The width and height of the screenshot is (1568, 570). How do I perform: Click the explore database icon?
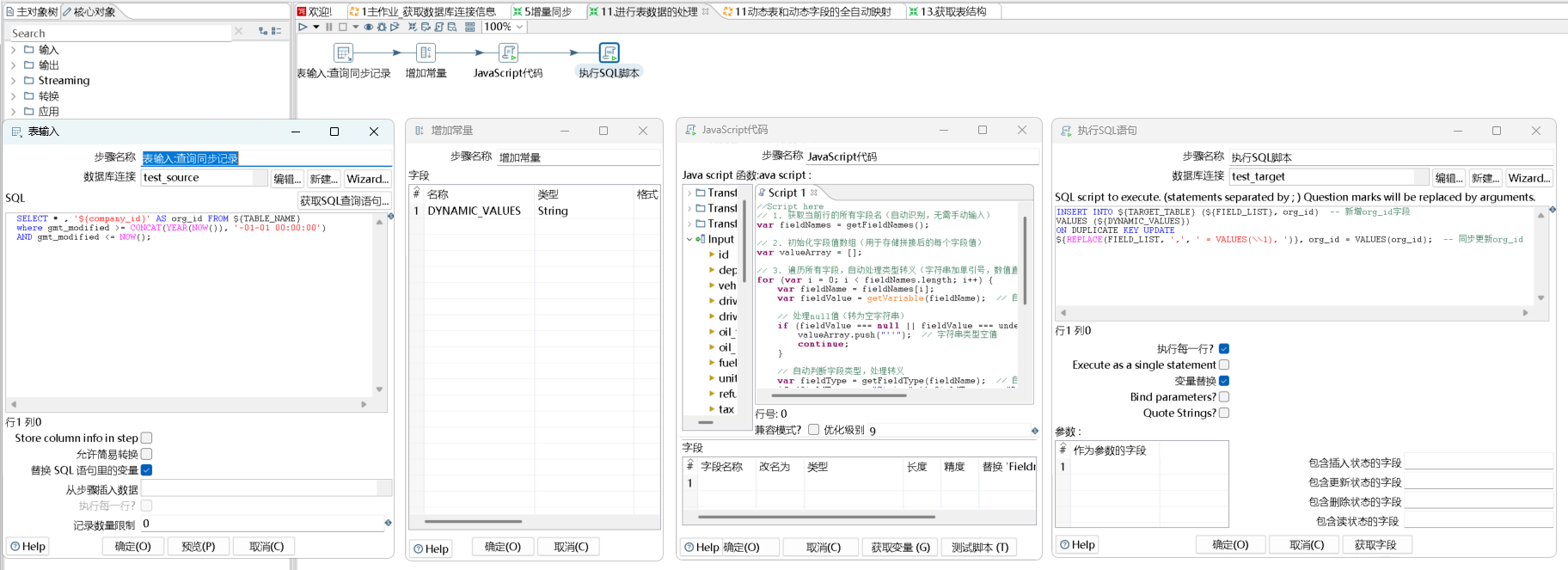451,27
